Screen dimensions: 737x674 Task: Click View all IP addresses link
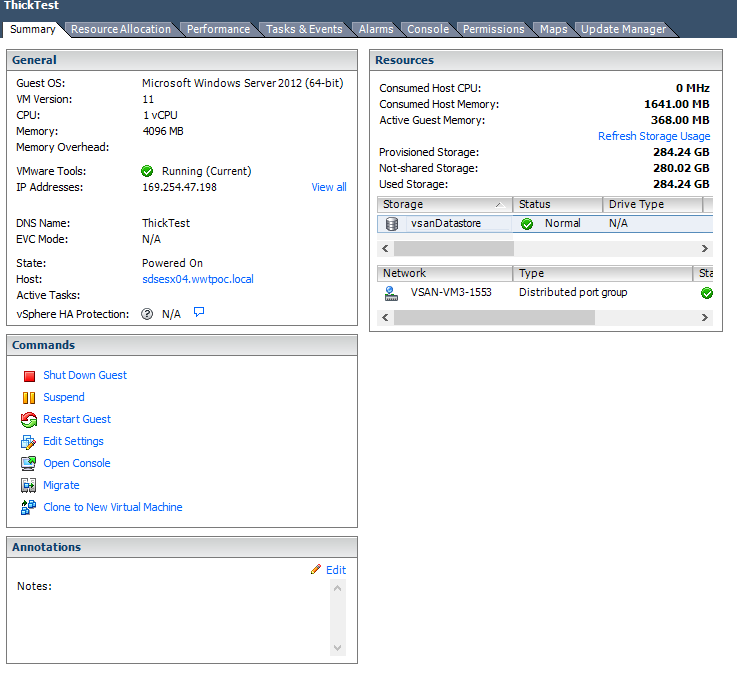tap(329, 187)
